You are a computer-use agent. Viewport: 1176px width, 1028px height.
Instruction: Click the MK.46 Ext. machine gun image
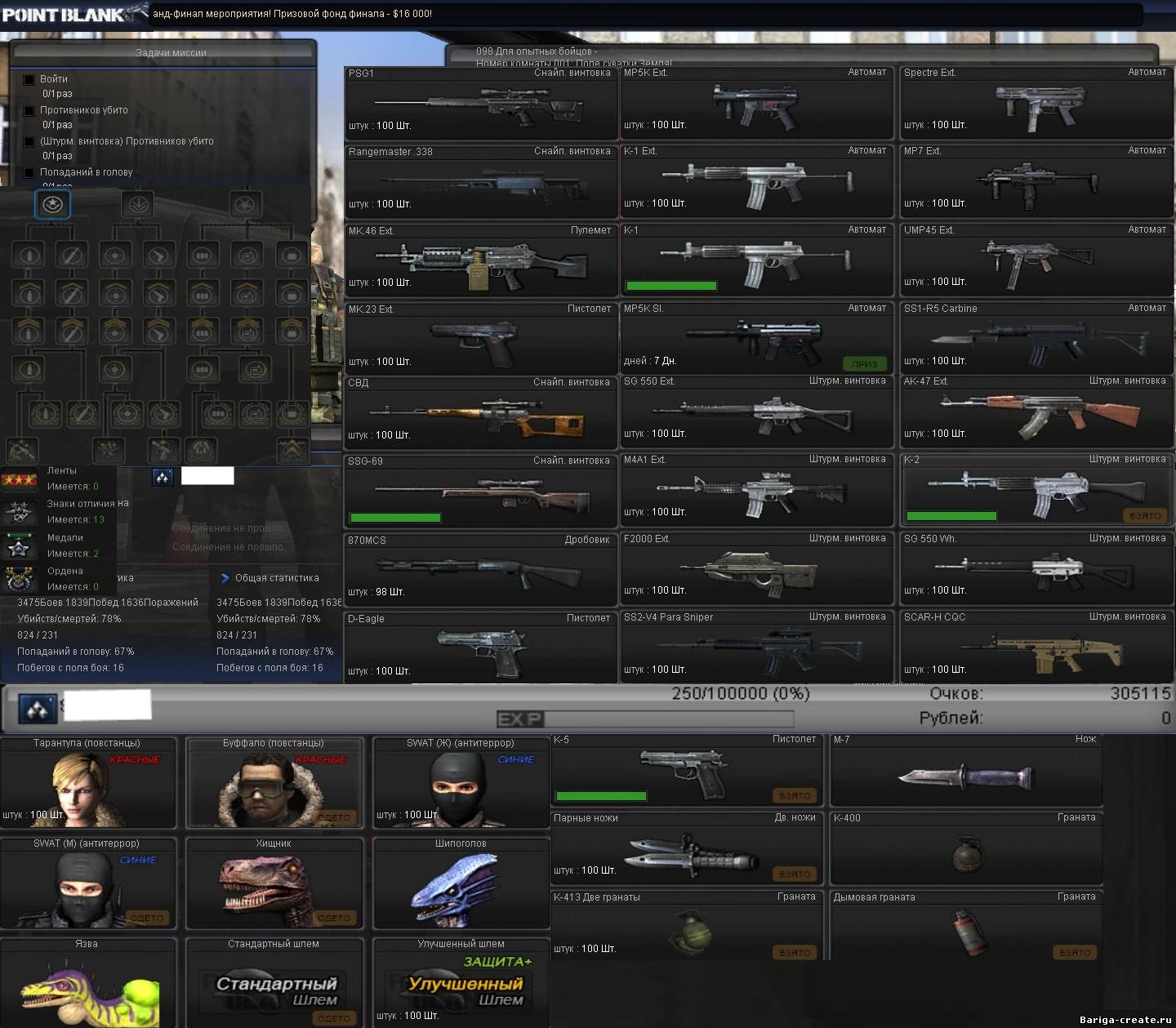482,265
